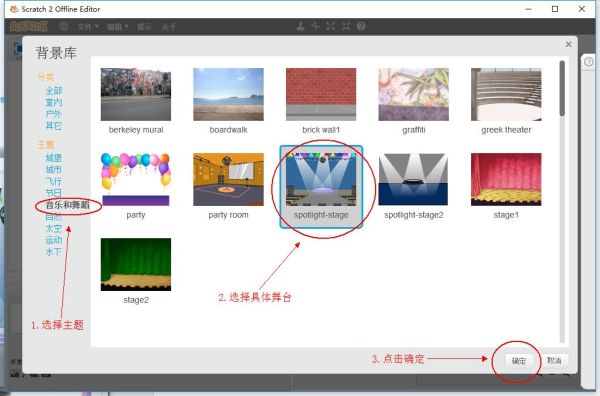Pick the graffiti backdrop thumbnail
Viewport: 600px width, 396px height.
click(414, 95)
